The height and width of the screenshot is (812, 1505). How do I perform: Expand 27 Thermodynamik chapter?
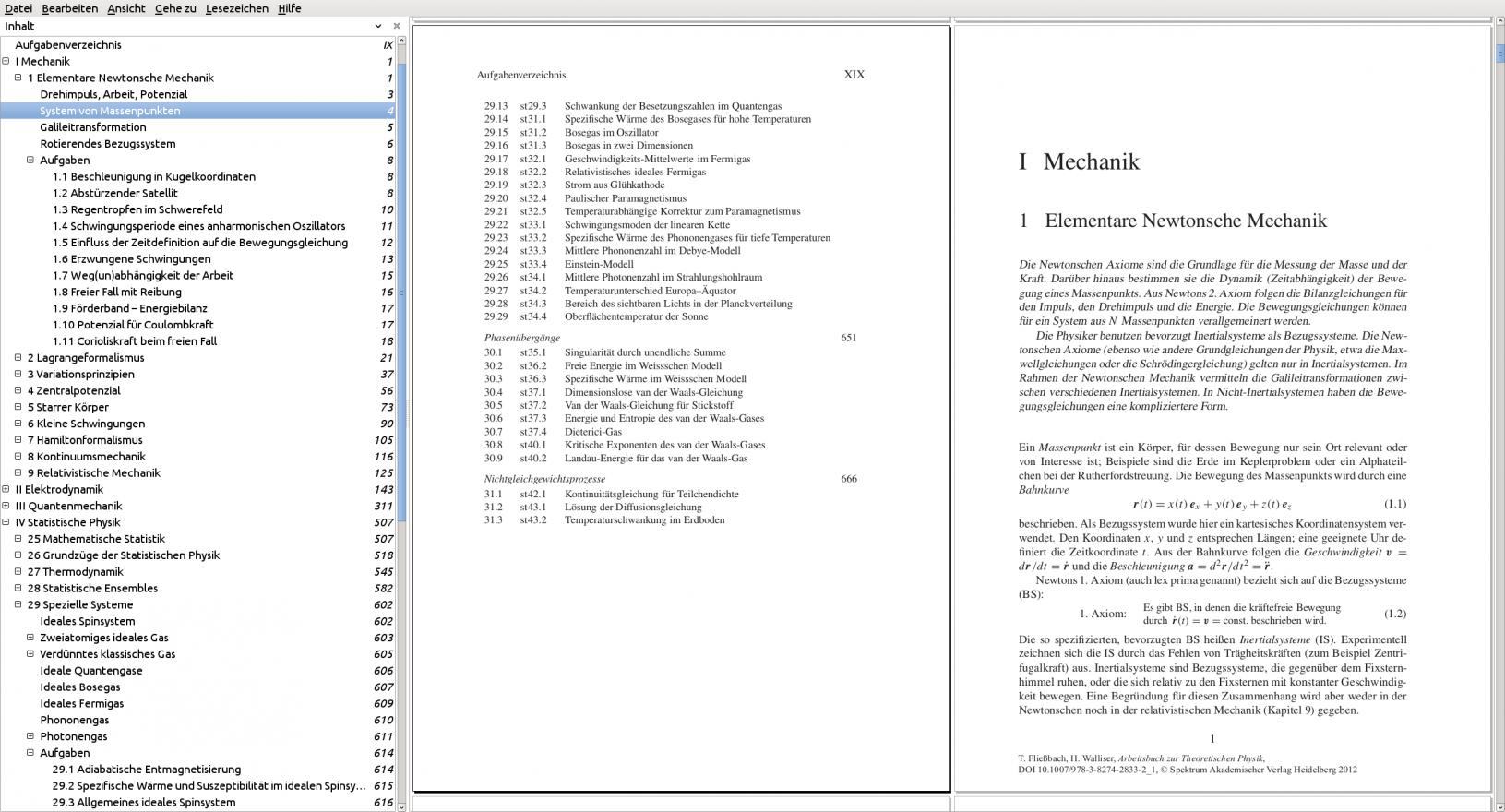(x=18, y=572)
